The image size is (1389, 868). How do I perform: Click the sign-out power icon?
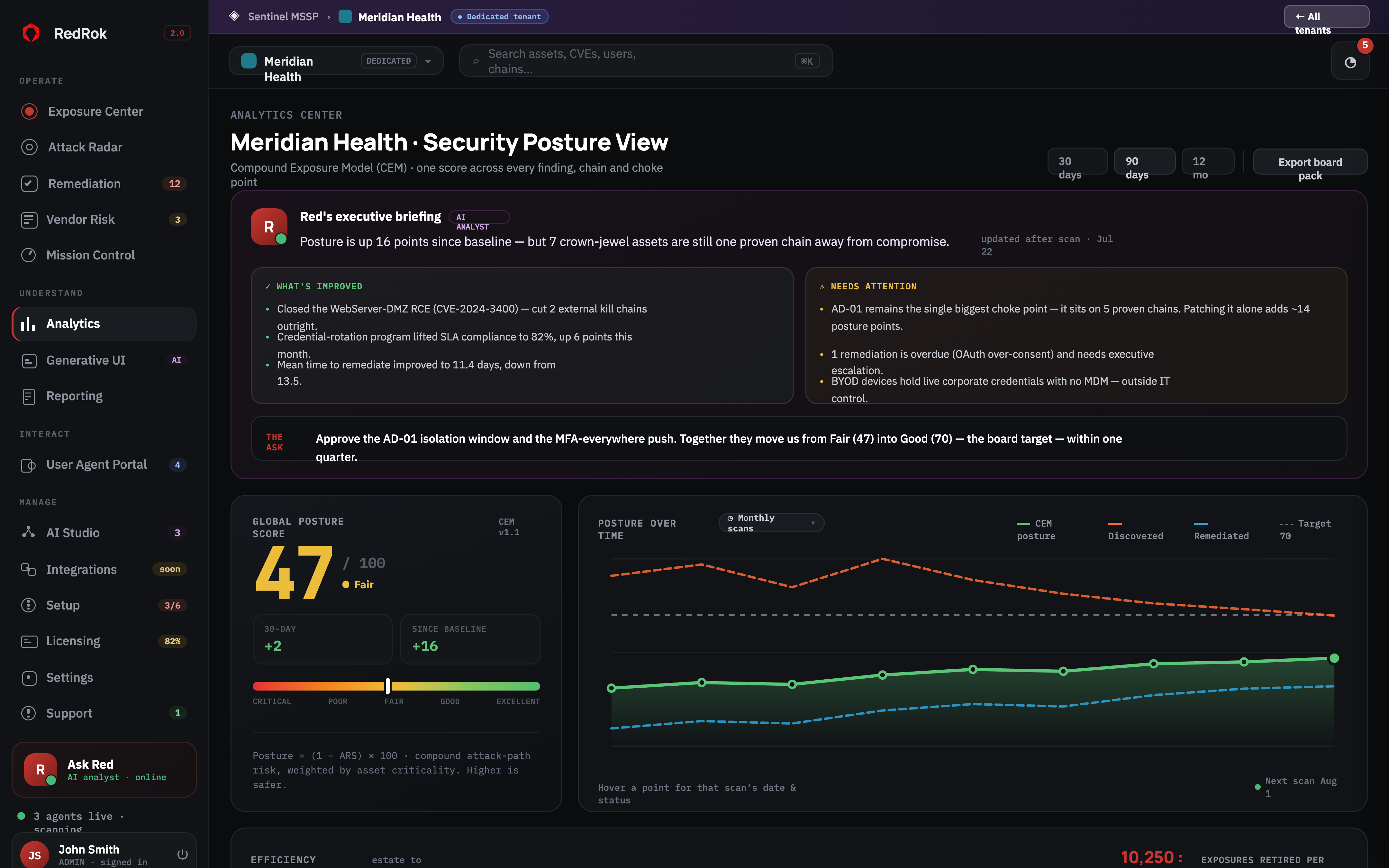[x=183, y=854]
